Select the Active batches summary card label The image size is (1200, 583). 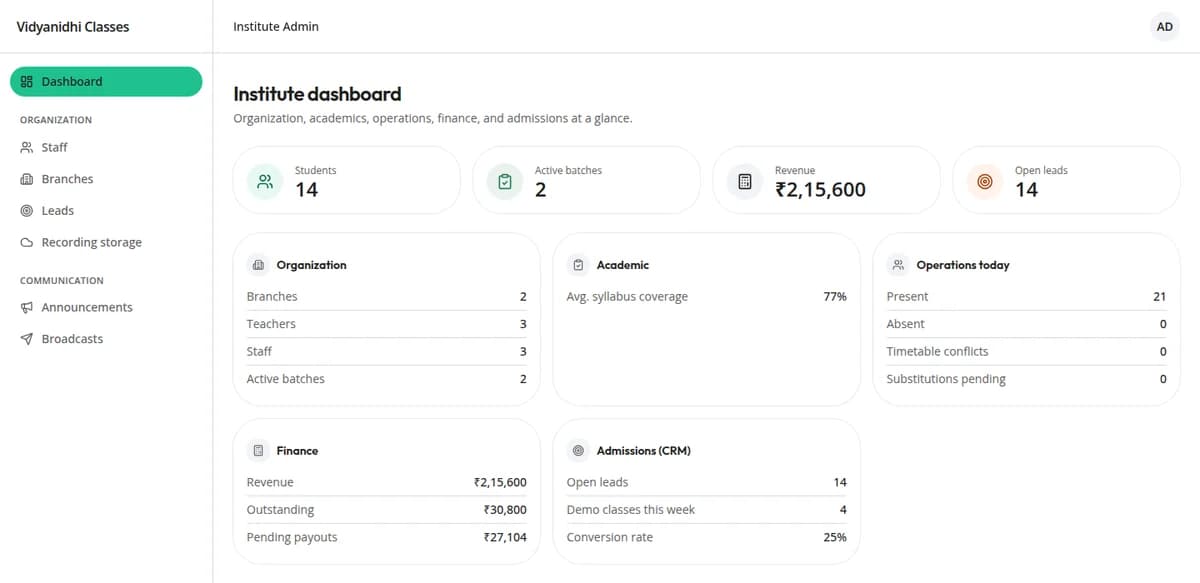coord(568,170)
